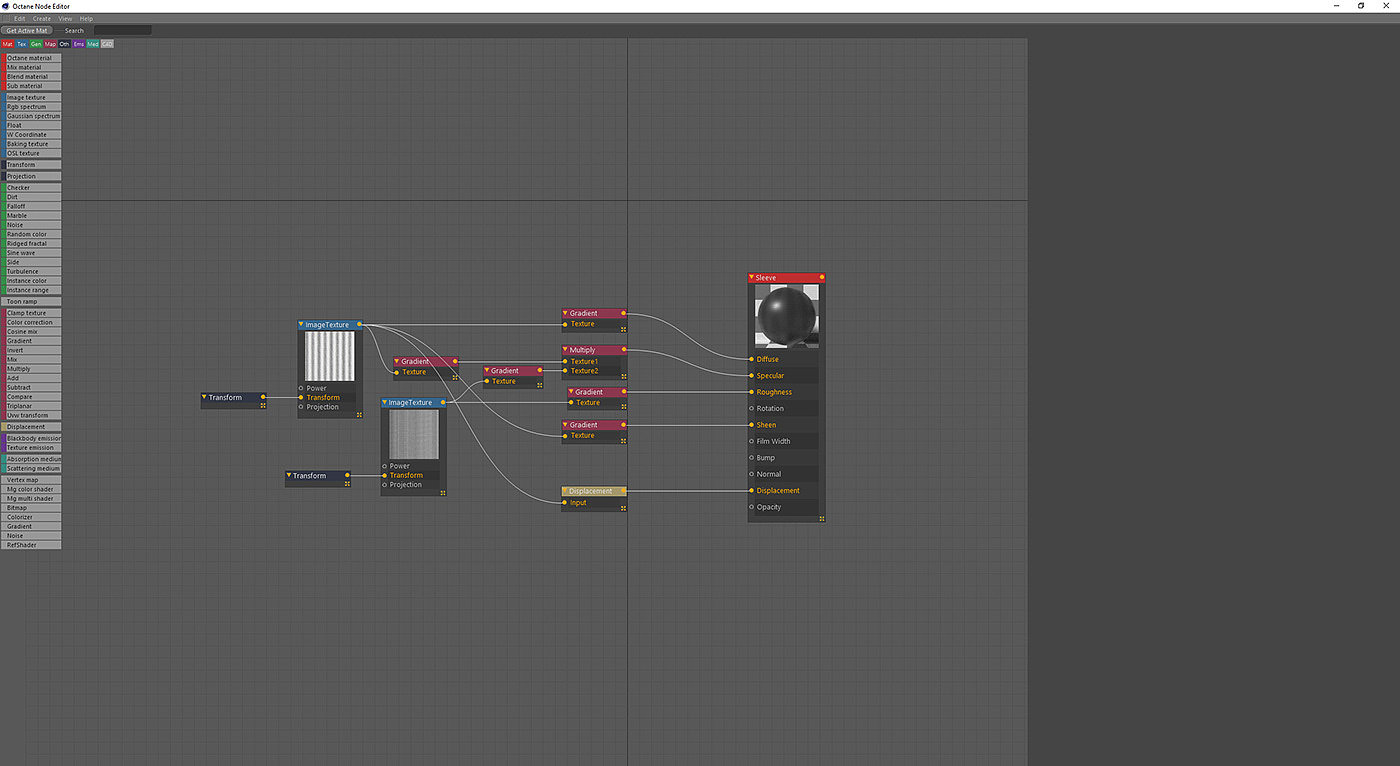1400x766 pixels.
Task: Toggle the green Gen node filter
Action: 36,44
